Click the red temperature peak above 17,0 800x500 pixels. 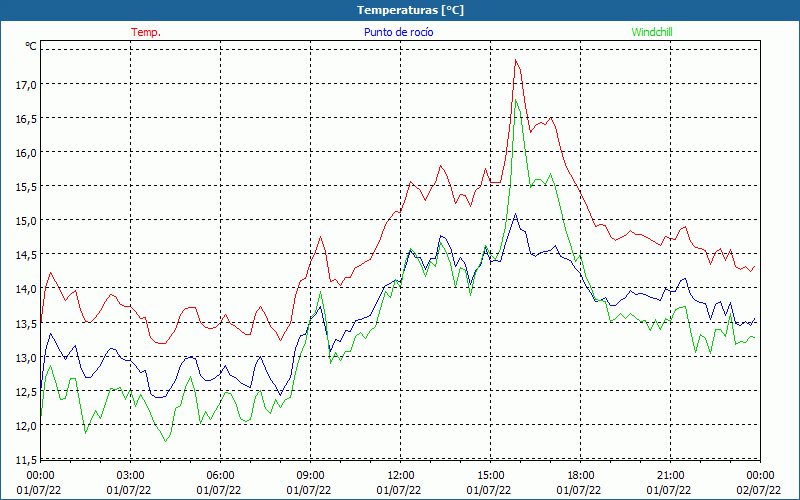(516, 60)
